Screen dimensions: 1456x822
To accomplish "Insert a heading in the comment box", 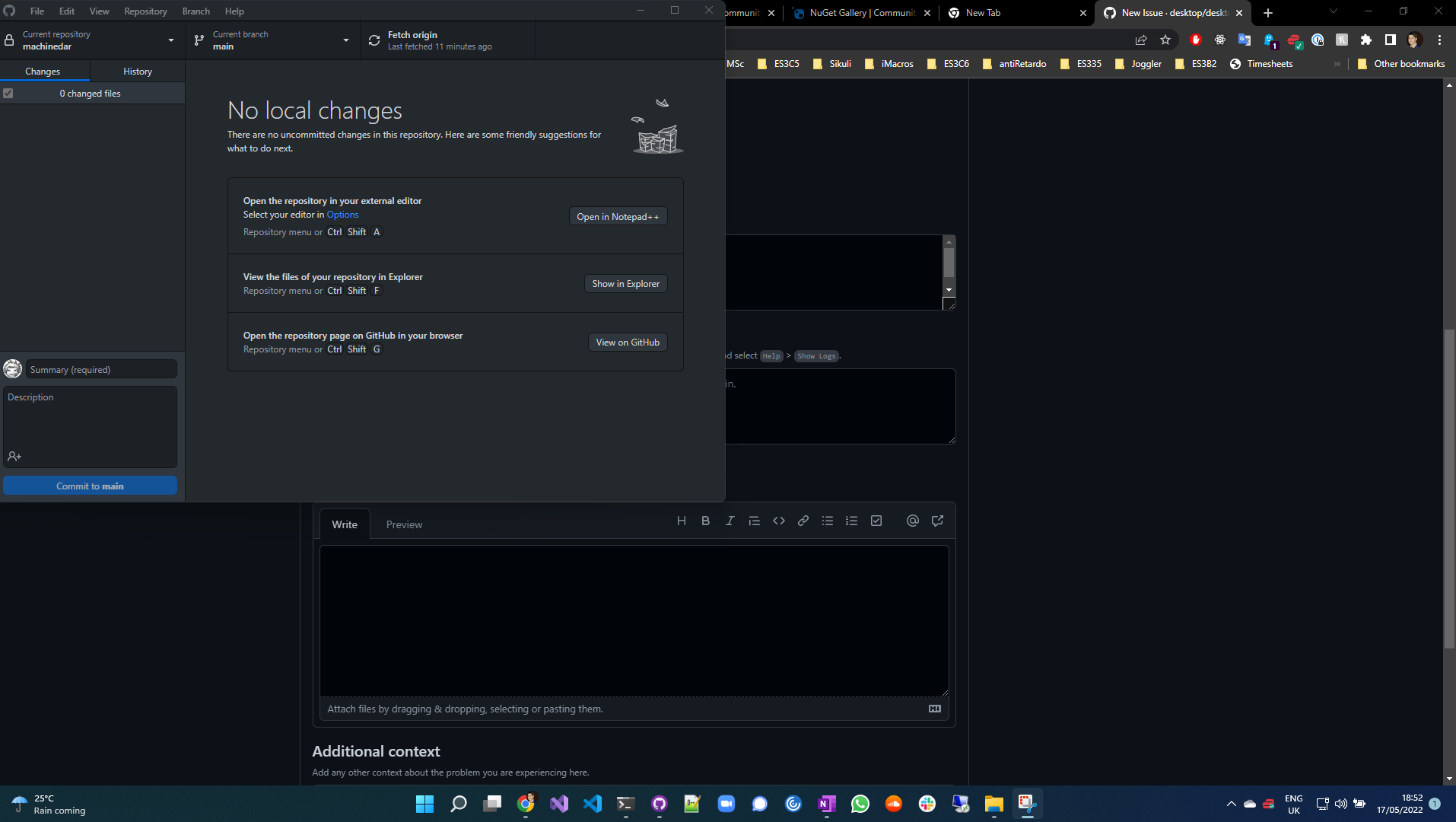I will 681,521.
